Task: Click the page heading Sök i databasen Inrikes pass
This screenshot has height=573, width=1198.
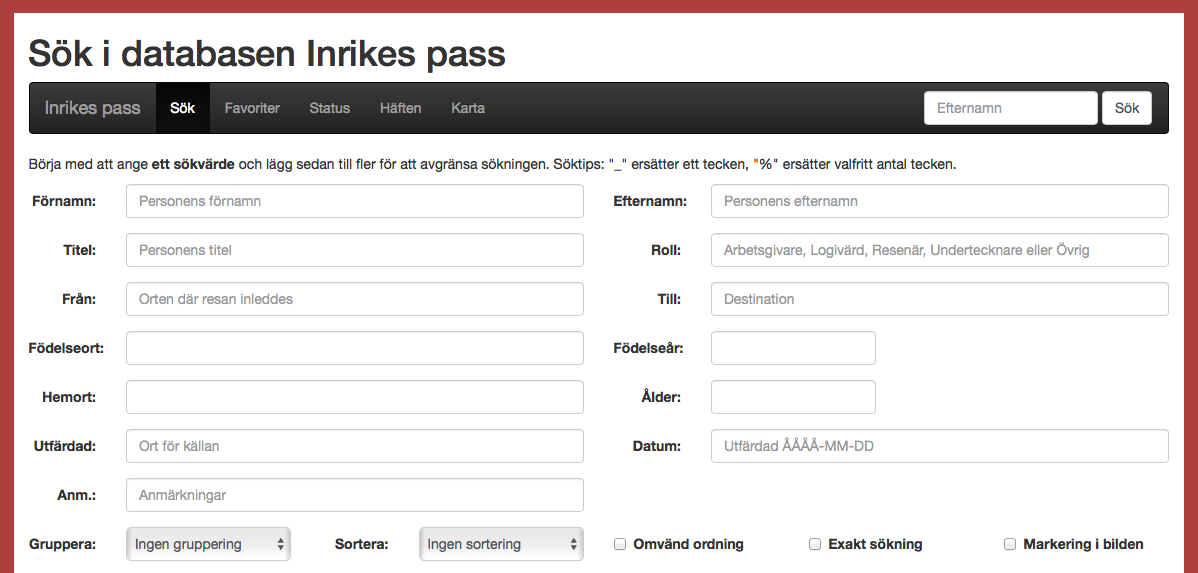Action: [x=267, y=54]
